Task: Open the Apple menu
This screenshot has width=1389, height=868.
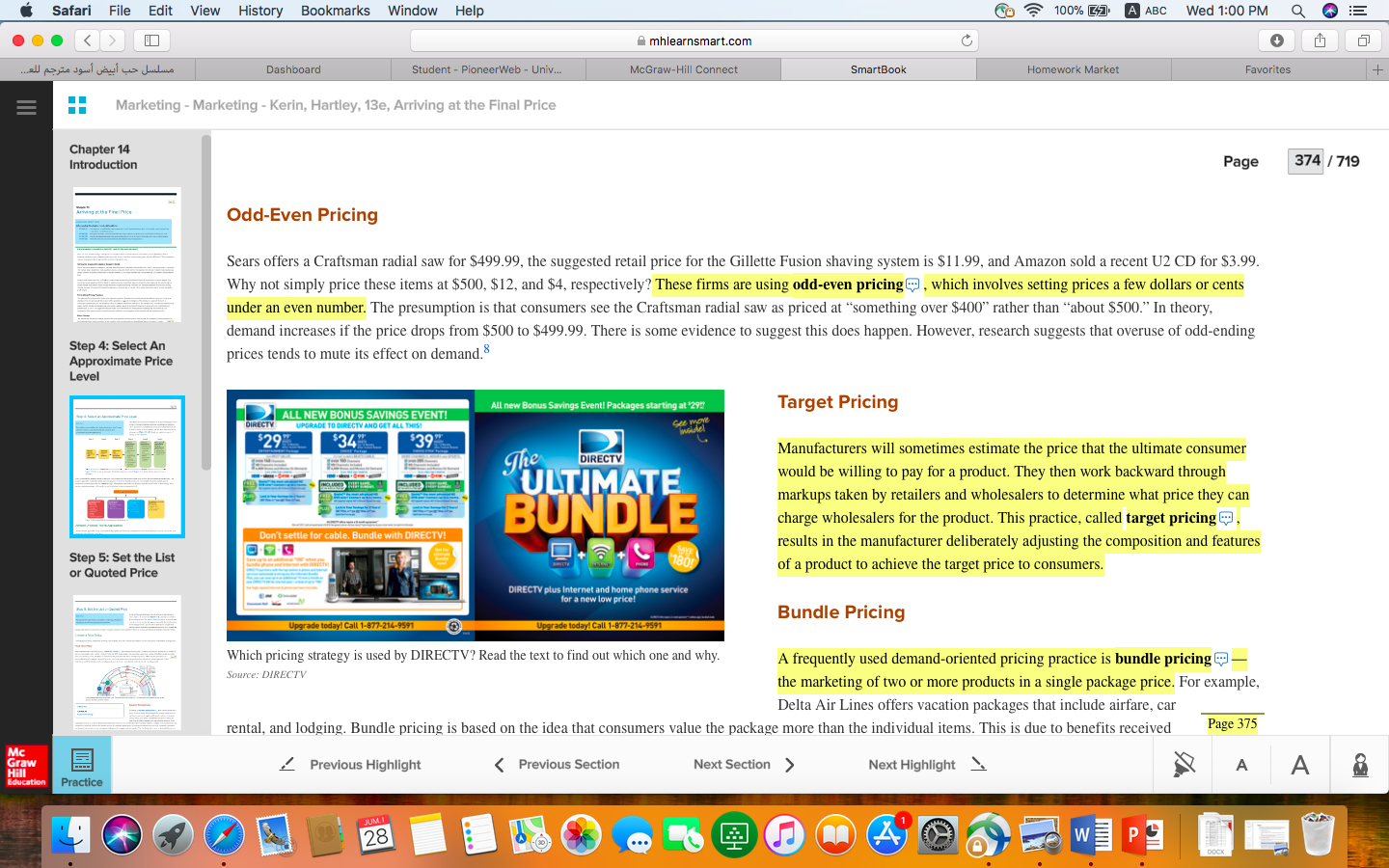Action: (x=26, y=11)
